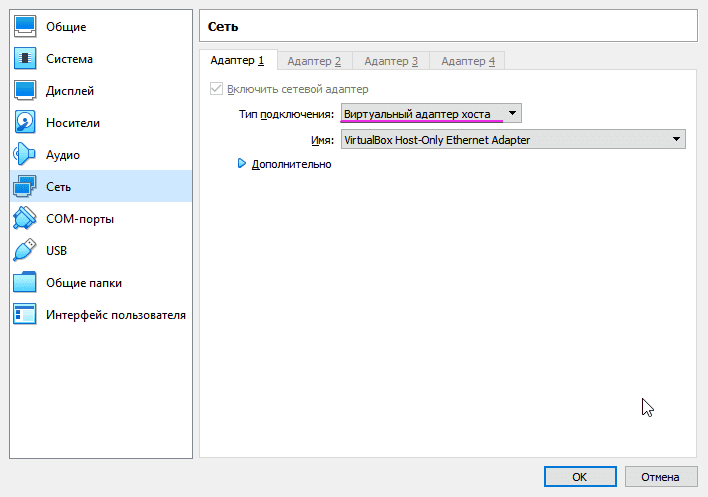The height and width of the screenshot is (497, 708).
Task: Expand the Дополнительно advanced section
Action: [242, 164]
